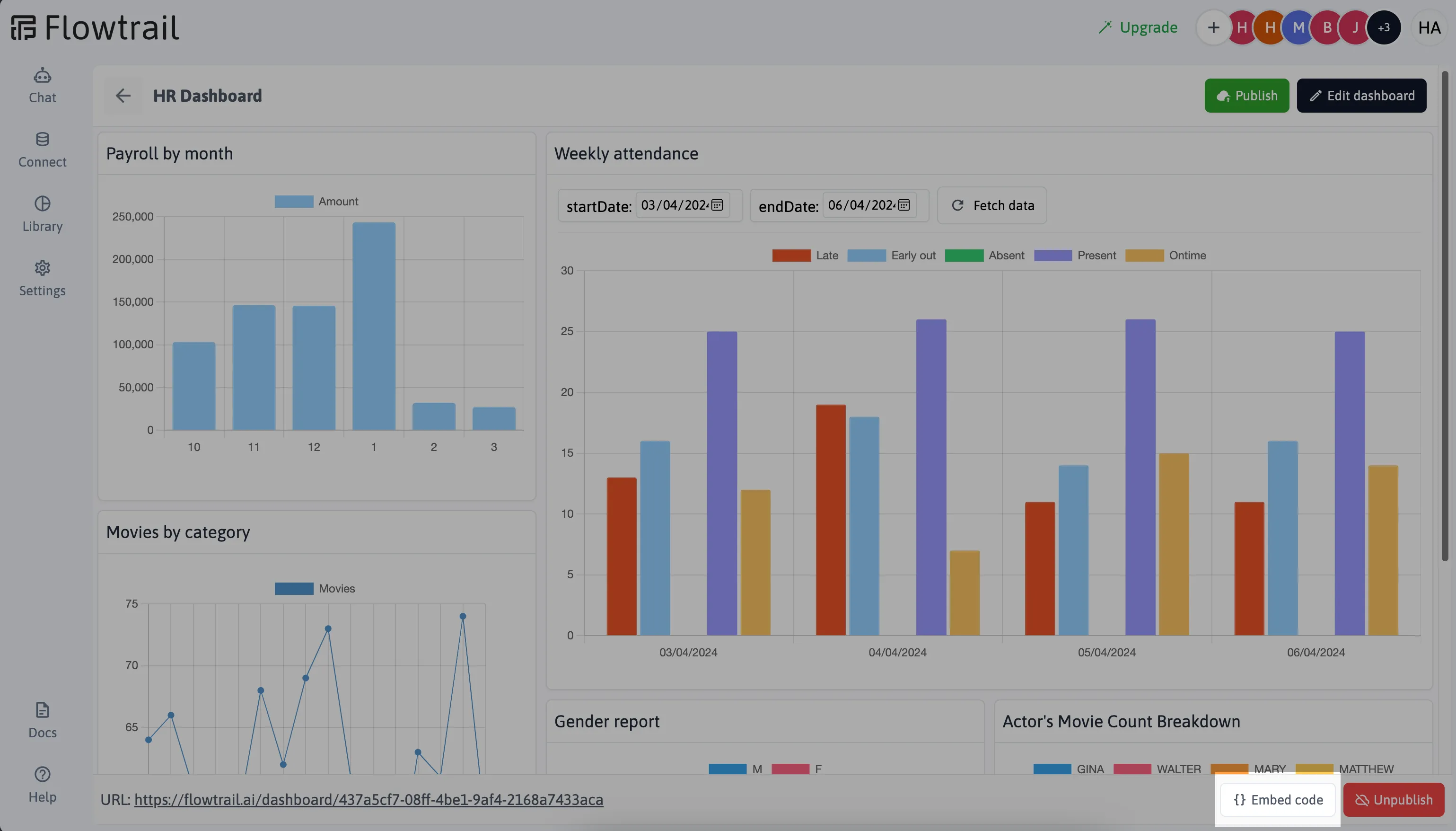Click Fetch data for weekly attendance
The height and width of the screenshot is (831, 1456).
(992, 205)
